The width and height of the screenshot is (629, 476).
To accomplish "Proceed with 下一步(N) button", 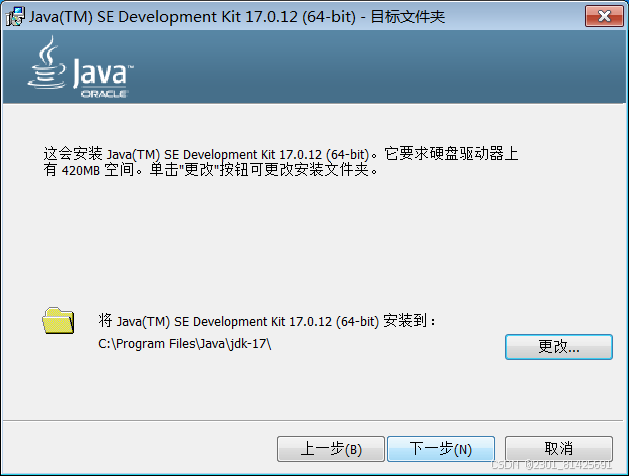I will (x=441, y=449).
